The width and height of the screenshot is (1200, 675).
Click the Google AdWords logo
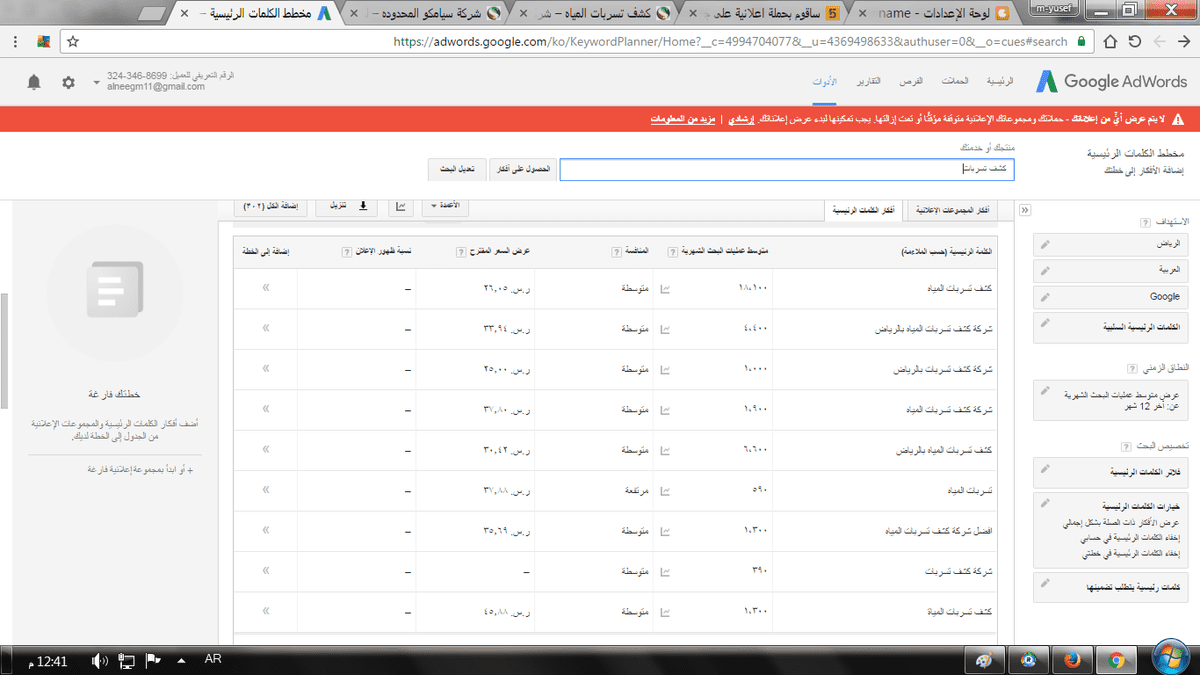(1110, 82)
